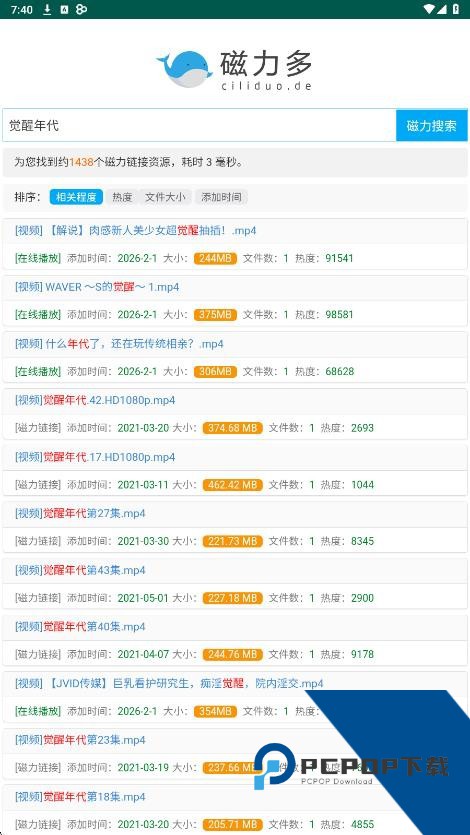
Task: Click the 磁力搜索 search button
Action: [432, 126]
